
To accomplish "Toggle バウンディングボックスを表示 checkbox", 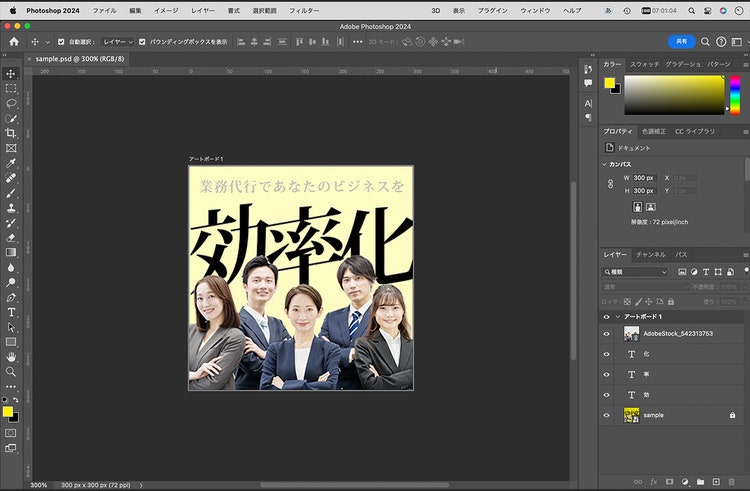I will pyautogui.click(x=142, y=42).
